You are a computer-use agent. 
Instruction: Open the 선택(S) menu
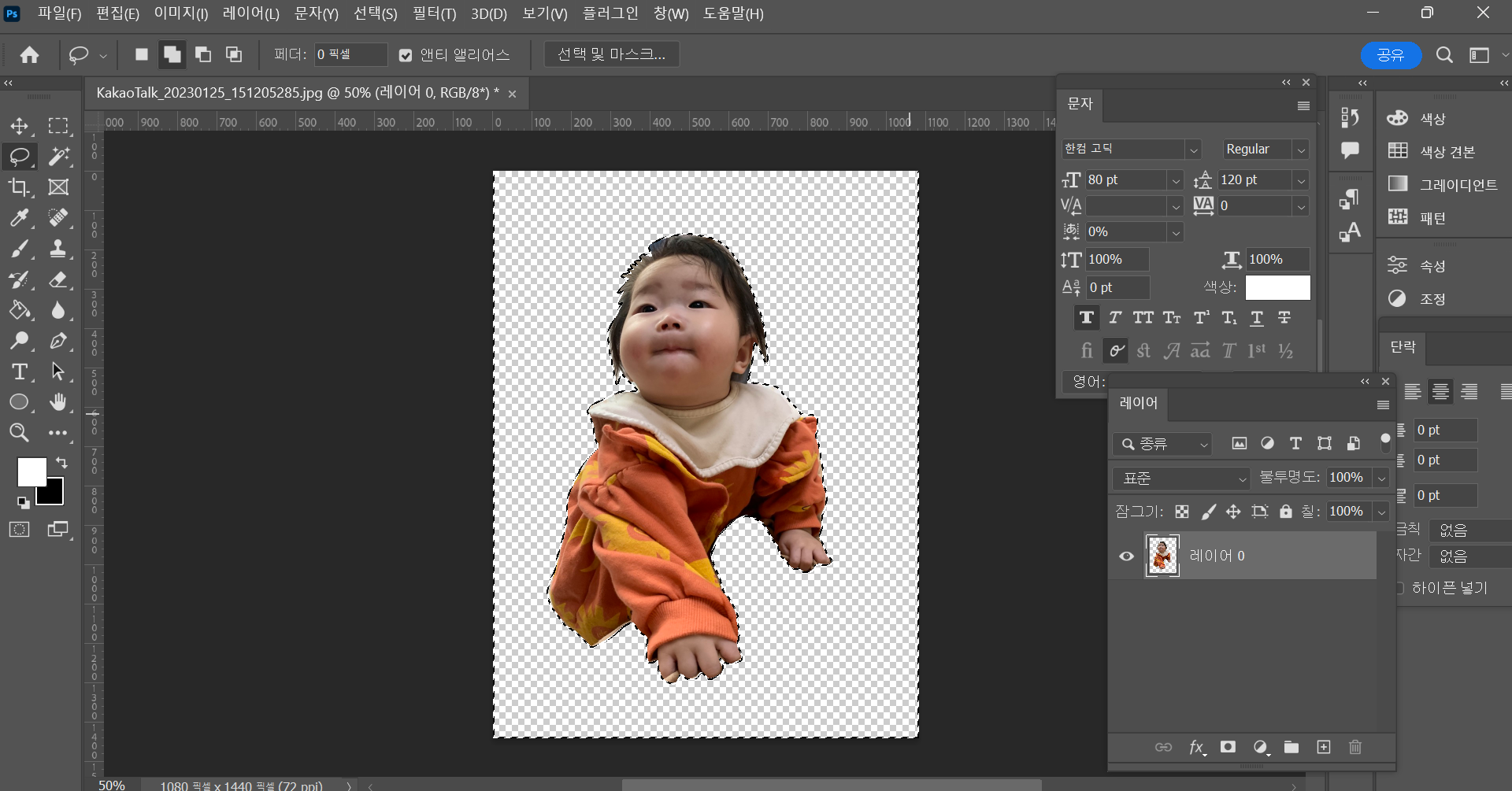376,13
